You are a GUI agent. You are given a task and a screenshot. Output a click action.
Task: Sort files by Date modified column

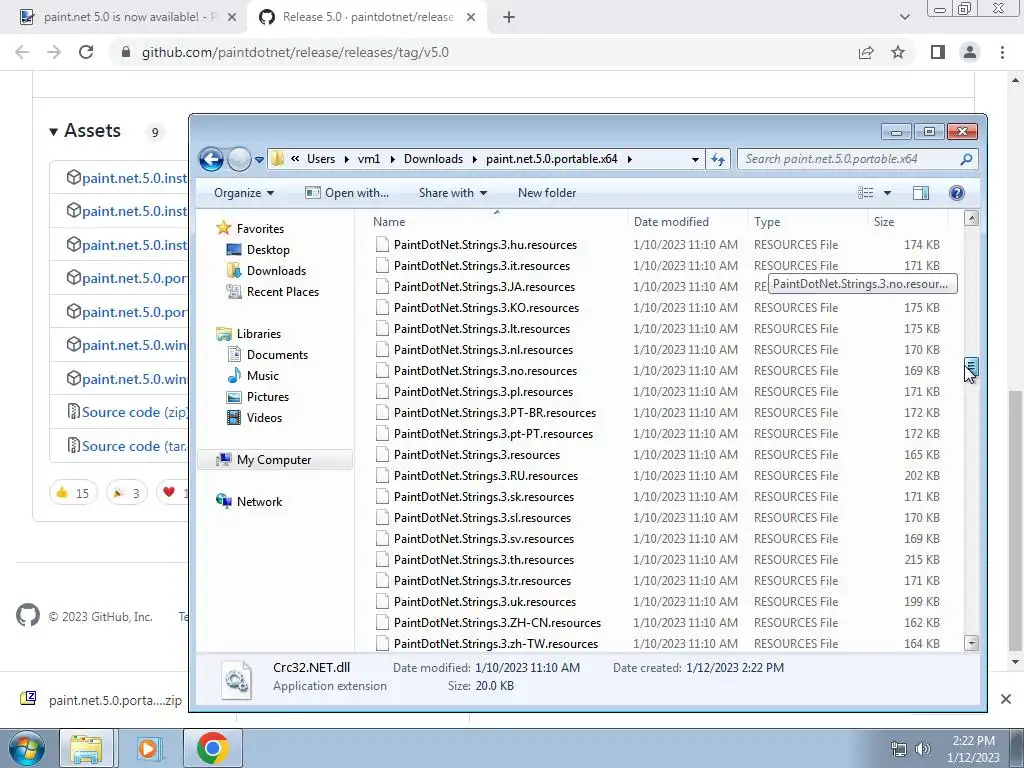[x=686, y=221]
